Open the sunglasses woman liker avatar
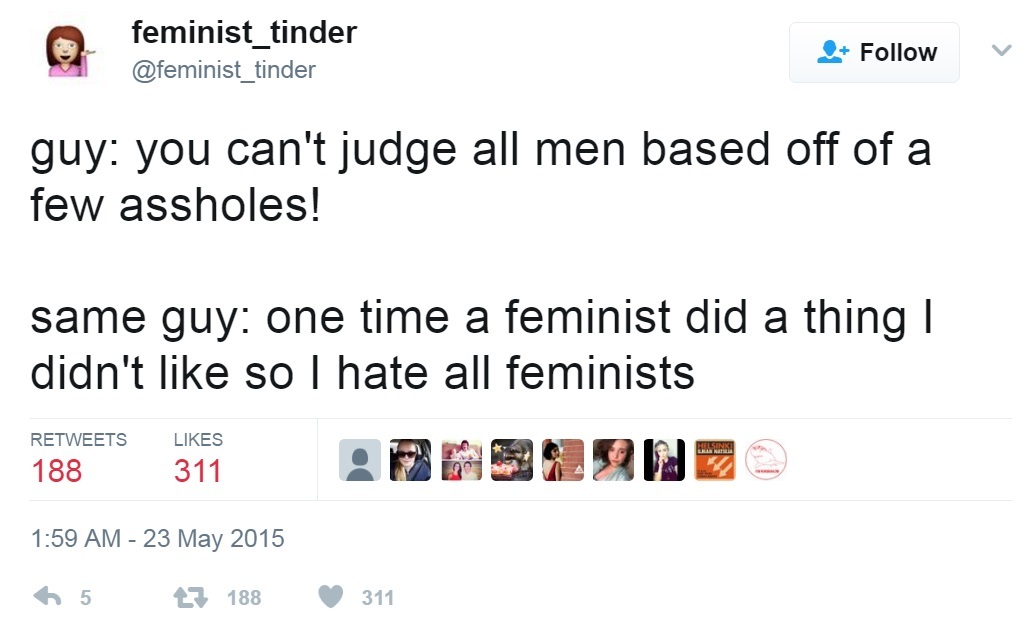 click(410, 460)
